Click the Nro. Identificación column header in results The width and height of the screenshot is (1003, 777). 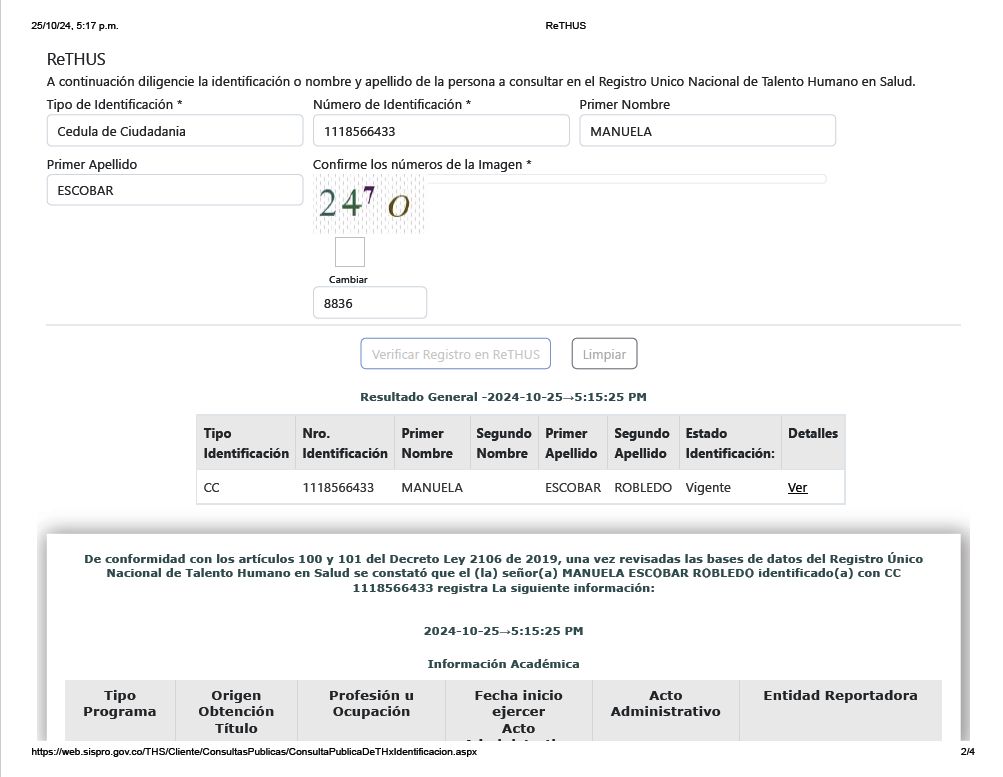click(344, 443)
